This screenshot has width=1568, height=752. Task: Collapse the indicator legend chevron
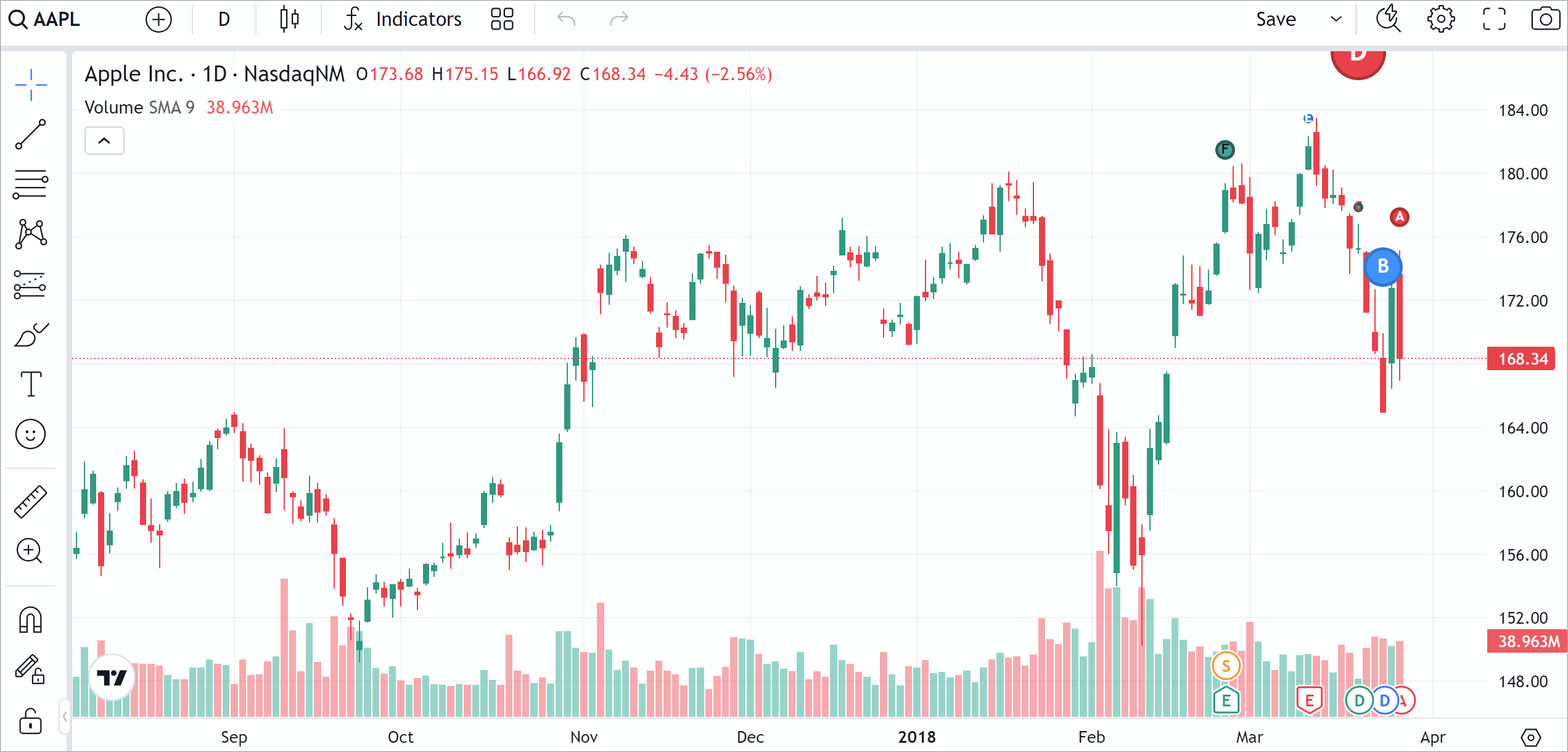(104, 141)
